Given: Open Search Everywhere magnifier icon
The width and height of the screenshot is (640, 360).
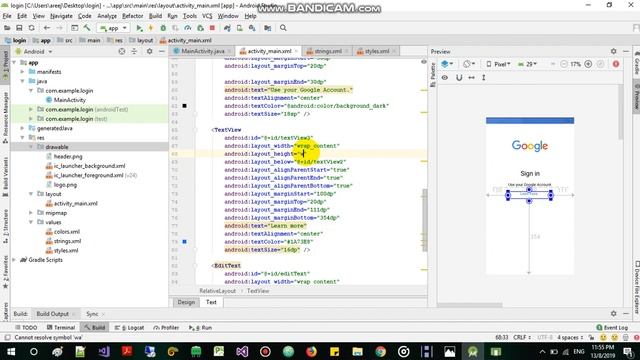Looking at the screenshot, I should tap(283, 28).
